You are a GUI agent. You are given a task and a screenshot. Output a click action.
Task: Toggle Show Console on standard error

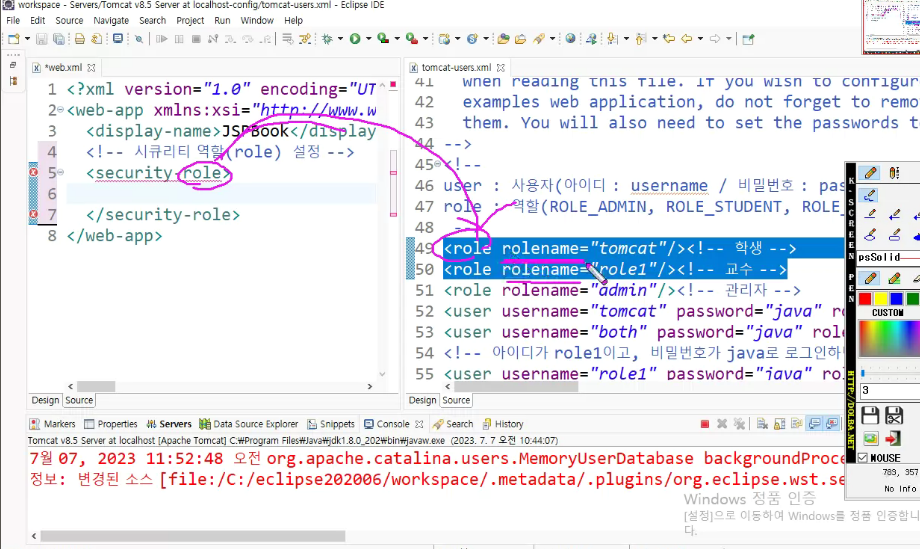tap(832, 424)
